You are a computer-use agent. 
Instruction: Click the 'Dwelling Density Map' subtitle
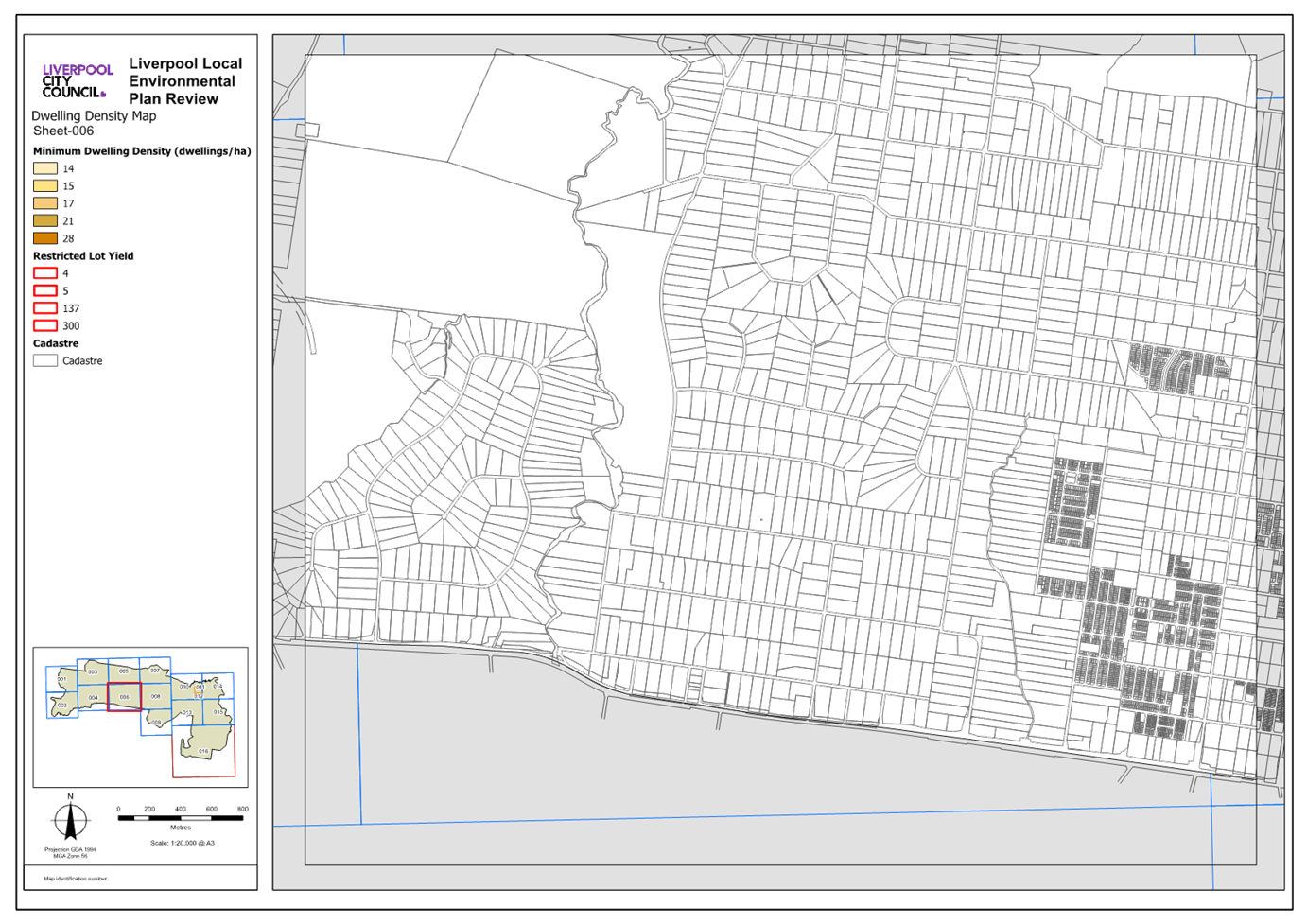(x=94, y=116)
